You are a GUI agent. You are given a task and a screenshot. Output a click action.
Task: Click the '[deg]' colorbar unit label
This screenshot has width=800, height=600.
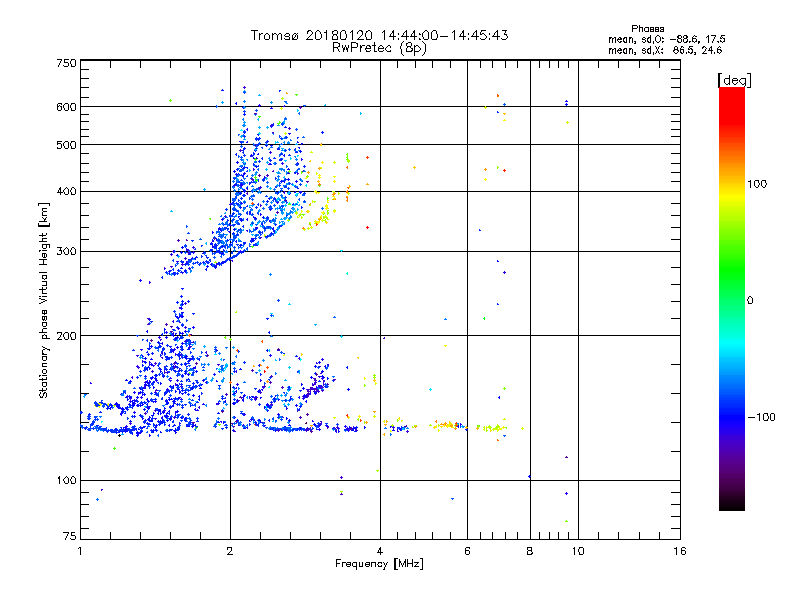coord(734,80)
